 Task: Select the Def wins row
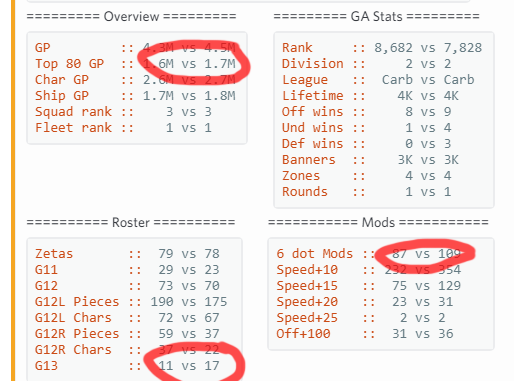point(367,144)
